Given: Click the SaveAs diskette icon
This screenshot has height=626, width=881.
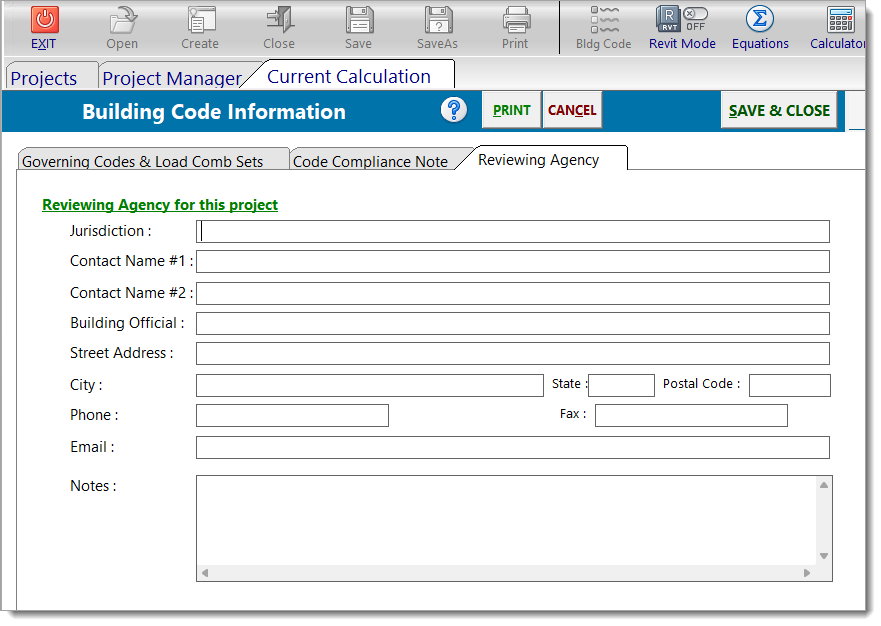Looking at the screenshot, I should click(437, 27).
